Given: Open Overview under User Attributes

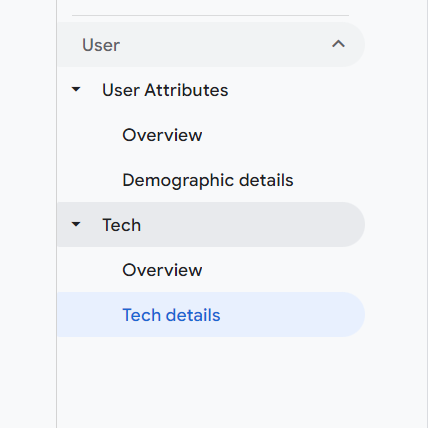Looking at the screenshot, I should click(162, 135).
